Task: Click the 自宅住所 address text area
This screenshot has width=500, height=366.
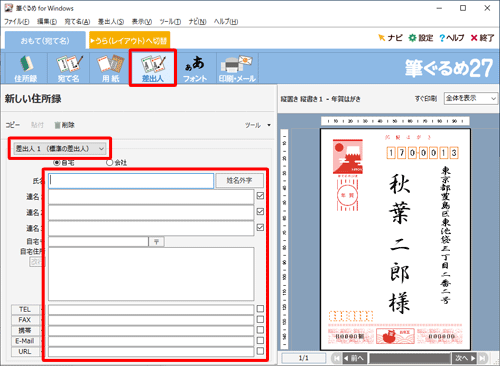Action: pyautogui.click(x=151, y=274)
